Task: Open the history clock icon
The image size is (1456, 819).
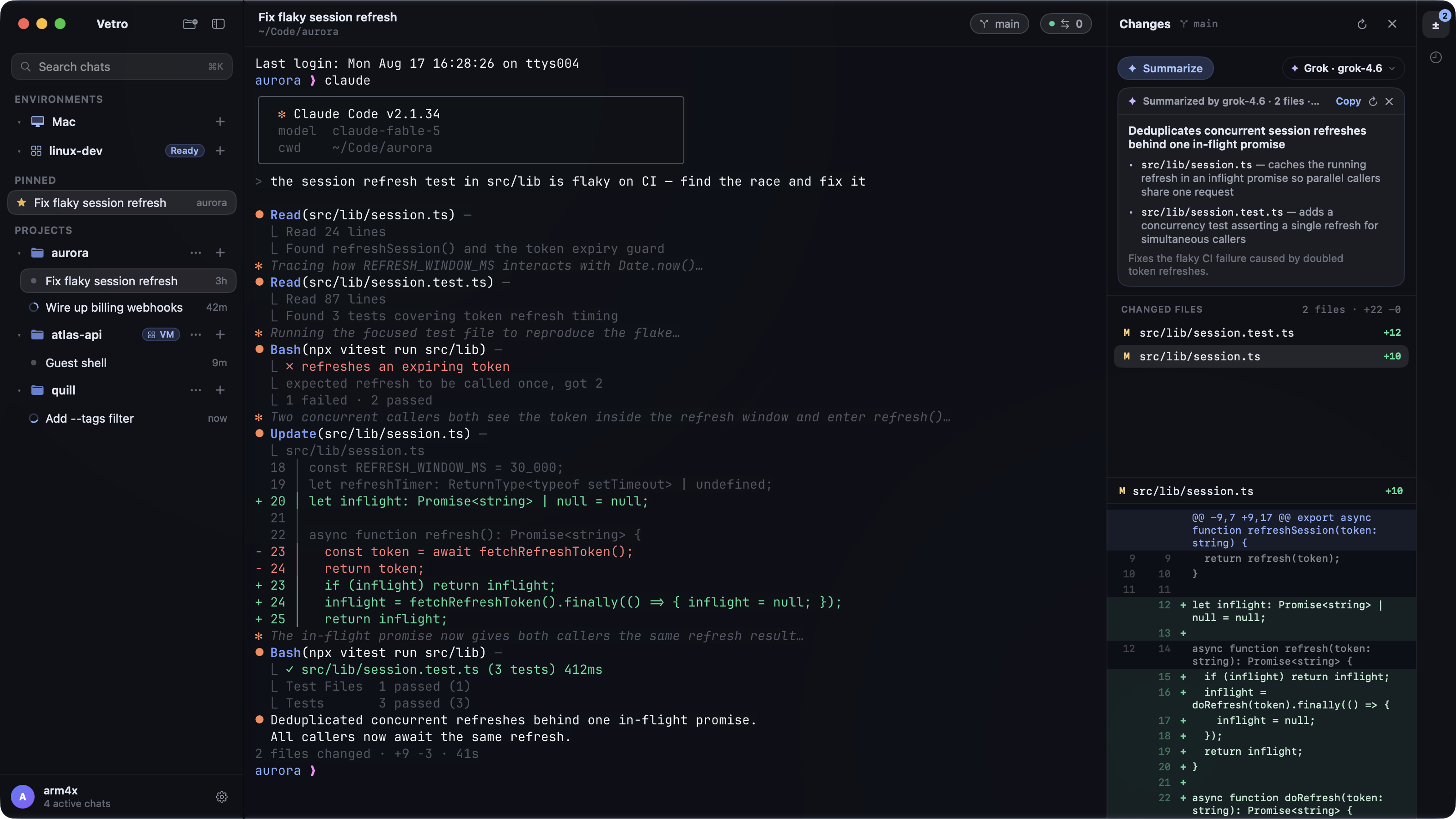Action: 1436,57
